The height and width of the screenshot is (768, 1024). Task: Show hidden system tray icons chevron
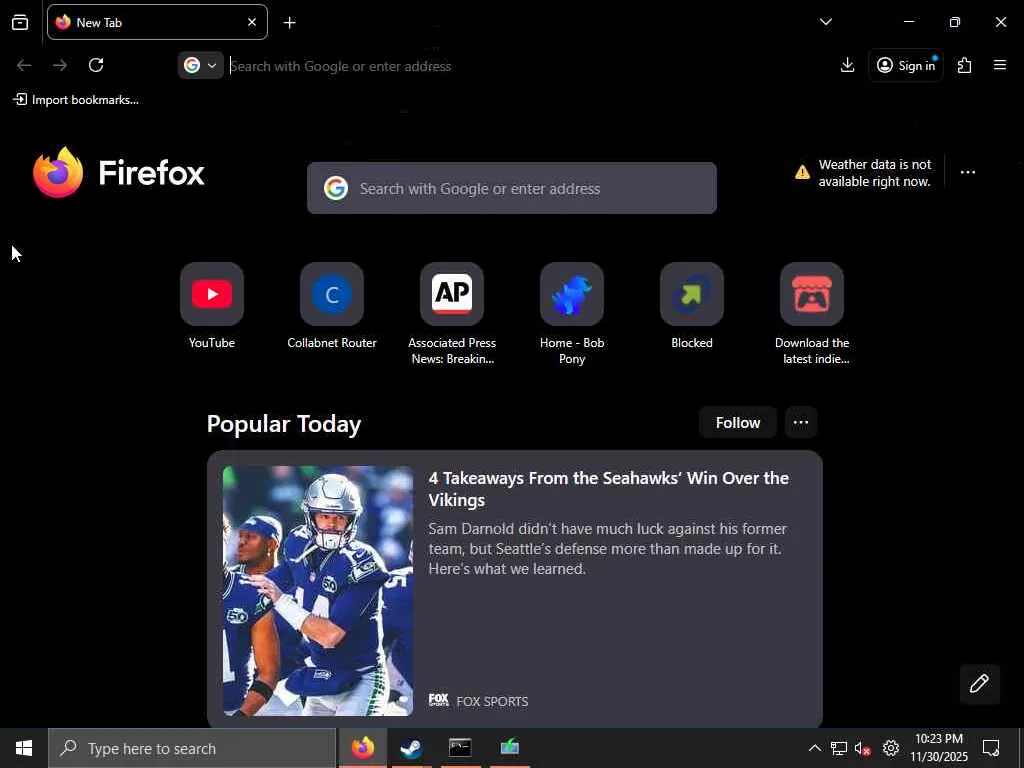click(814, 748)
